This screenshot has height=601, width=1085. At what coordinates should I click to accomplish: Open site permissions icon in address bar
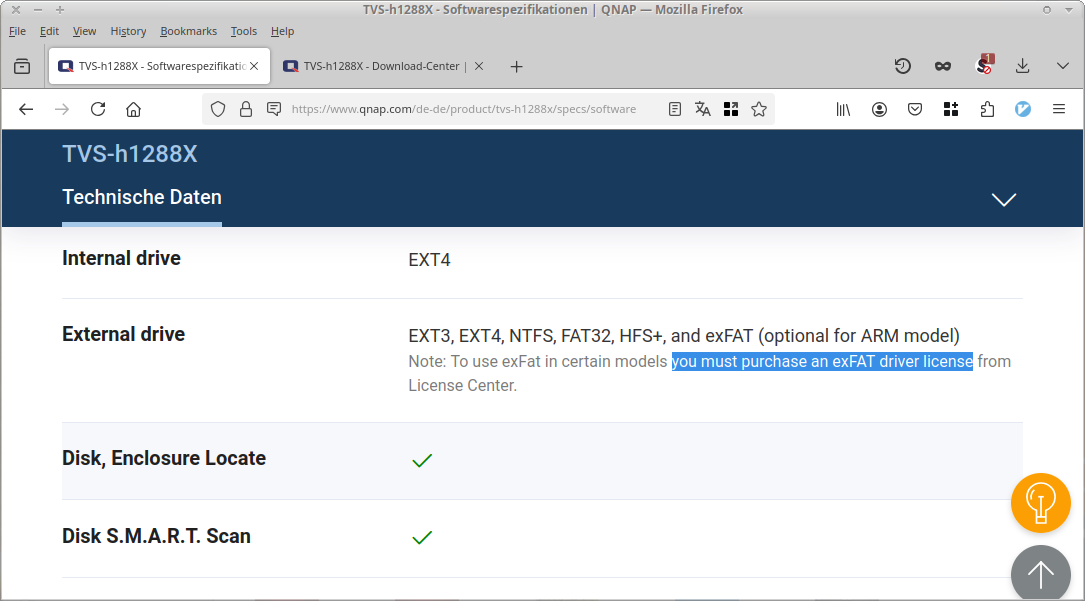pos(274,109)
